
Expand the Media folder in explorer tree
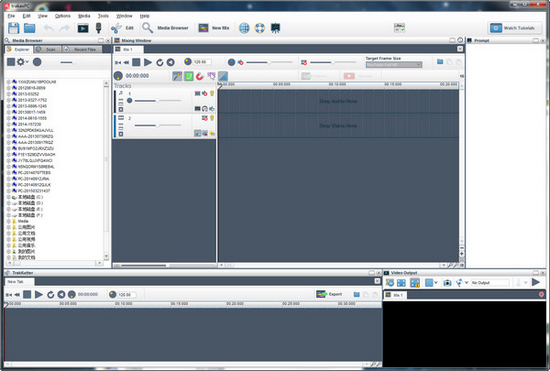click(9, 221)
